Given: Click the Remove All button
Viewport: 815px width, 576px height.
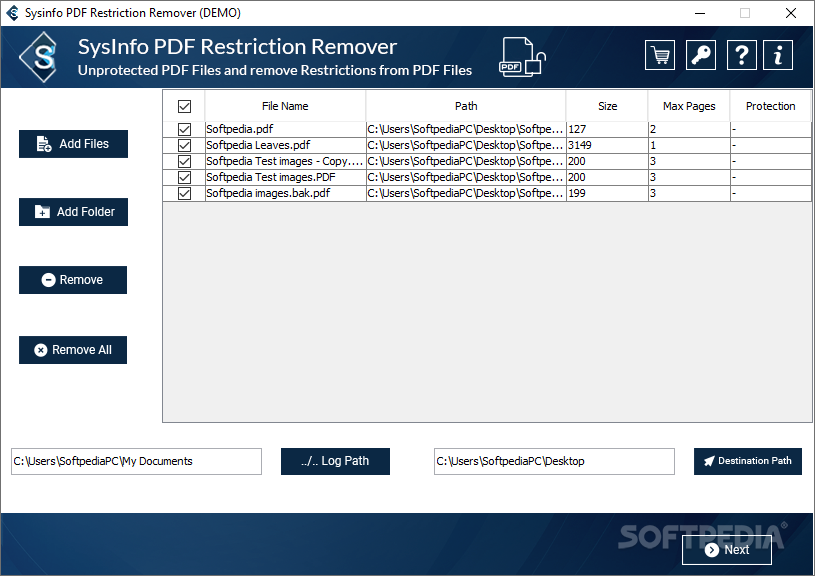Looking at the screenshot, I should 73,350.
